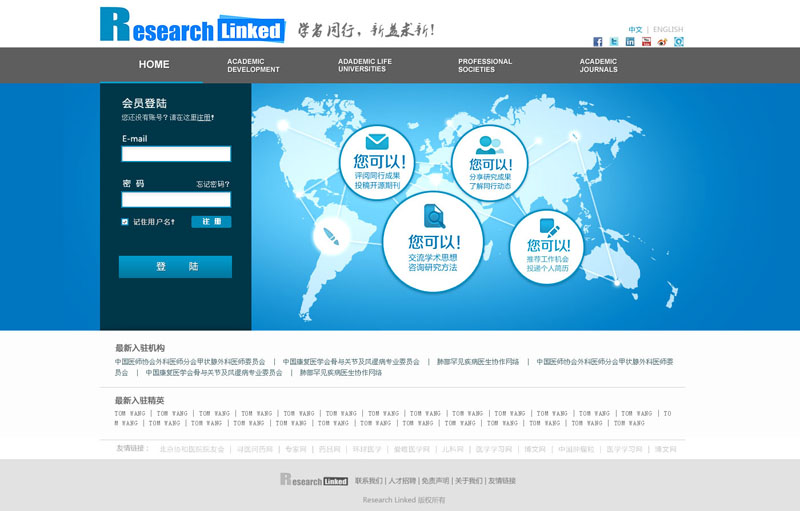Go to Academic Development menu item
This screenshot has height=511, width=800.
253,66
